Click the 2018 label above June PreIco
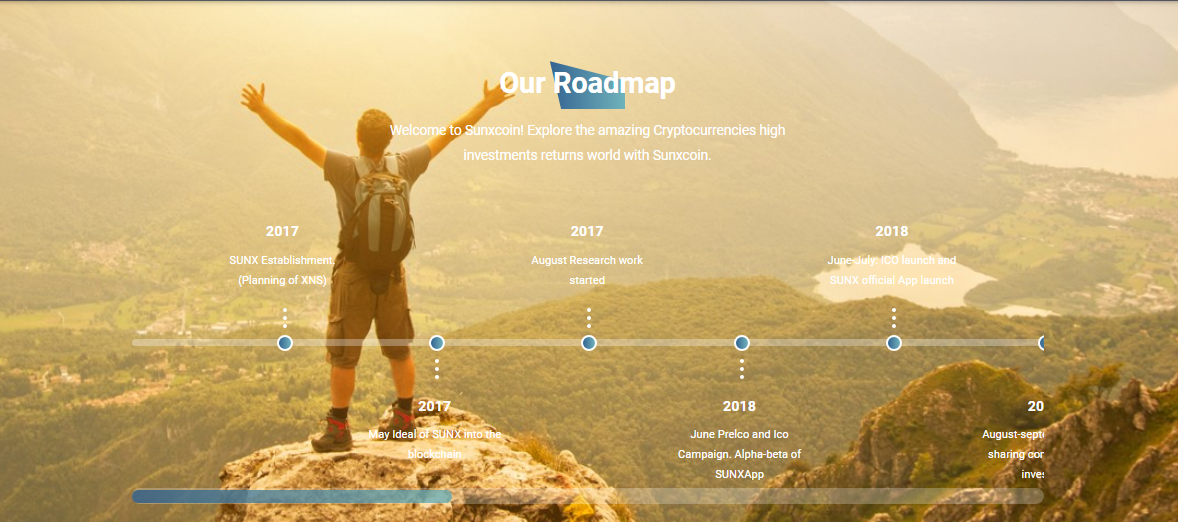The height and width of the screenshot is (522, 1178). 739,406
